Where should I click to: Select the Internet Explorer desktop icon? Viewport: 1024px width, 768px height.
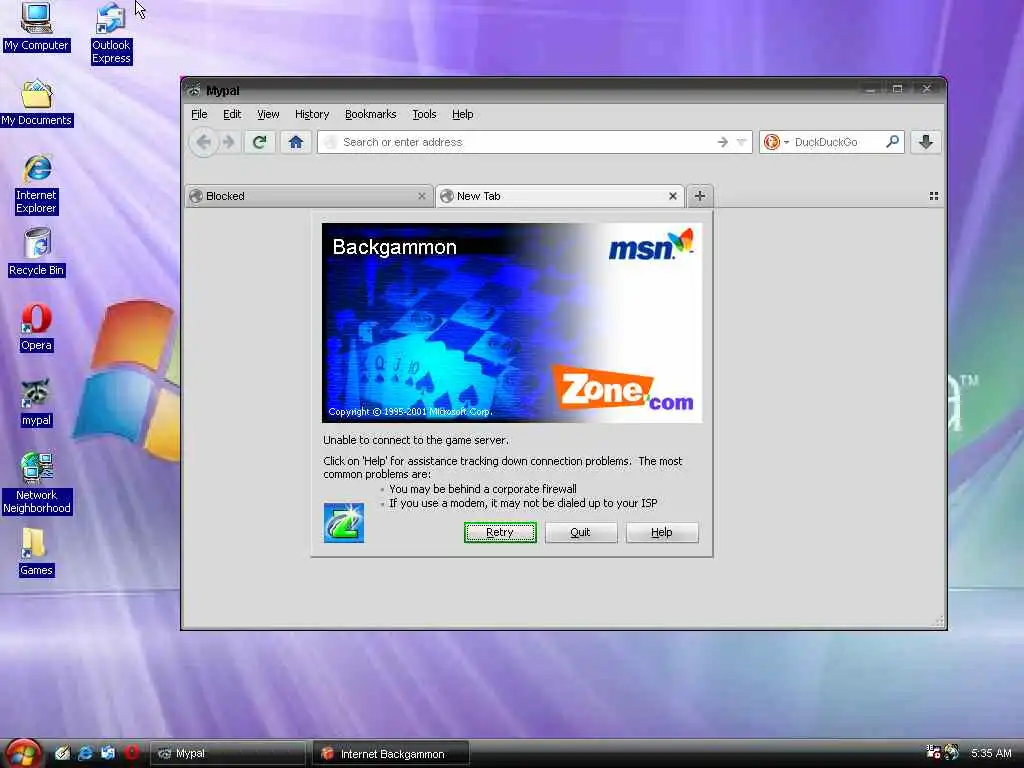point(37,184)
